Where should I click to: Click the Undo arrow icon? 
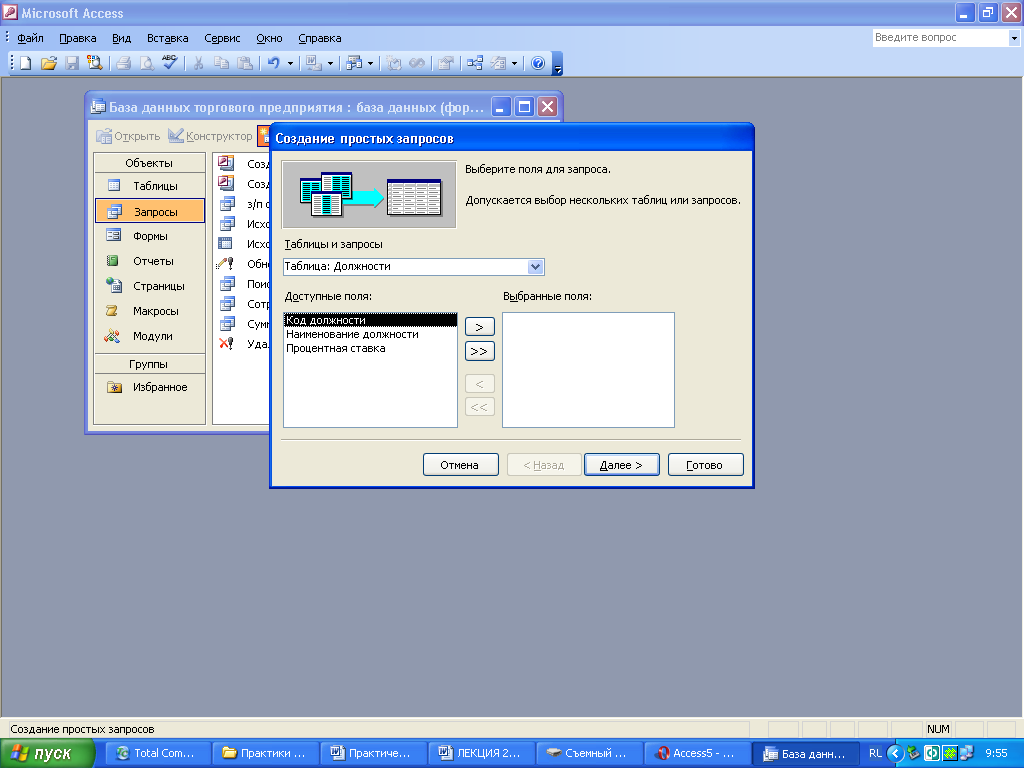click(x=274, y=63)
